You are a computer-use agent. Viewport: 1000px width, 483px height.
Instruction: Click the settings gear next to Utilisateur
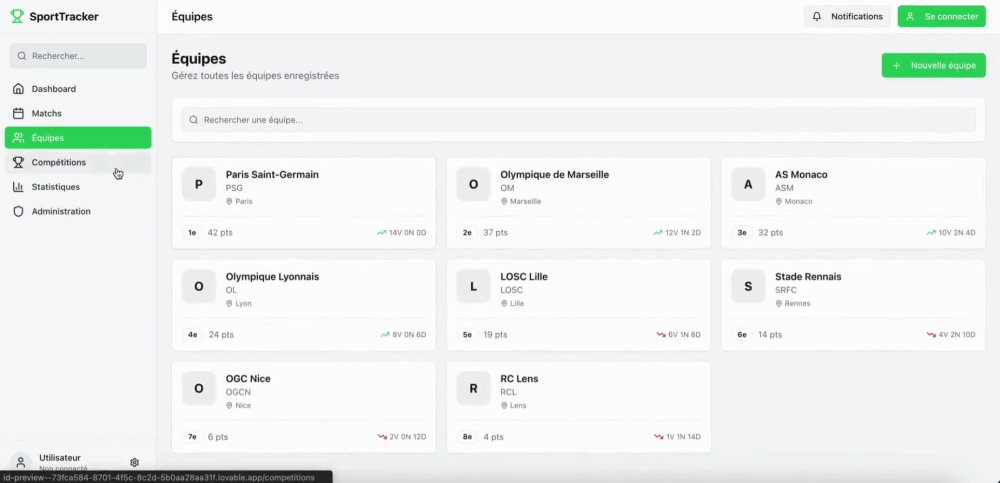[x=135, y=462]
